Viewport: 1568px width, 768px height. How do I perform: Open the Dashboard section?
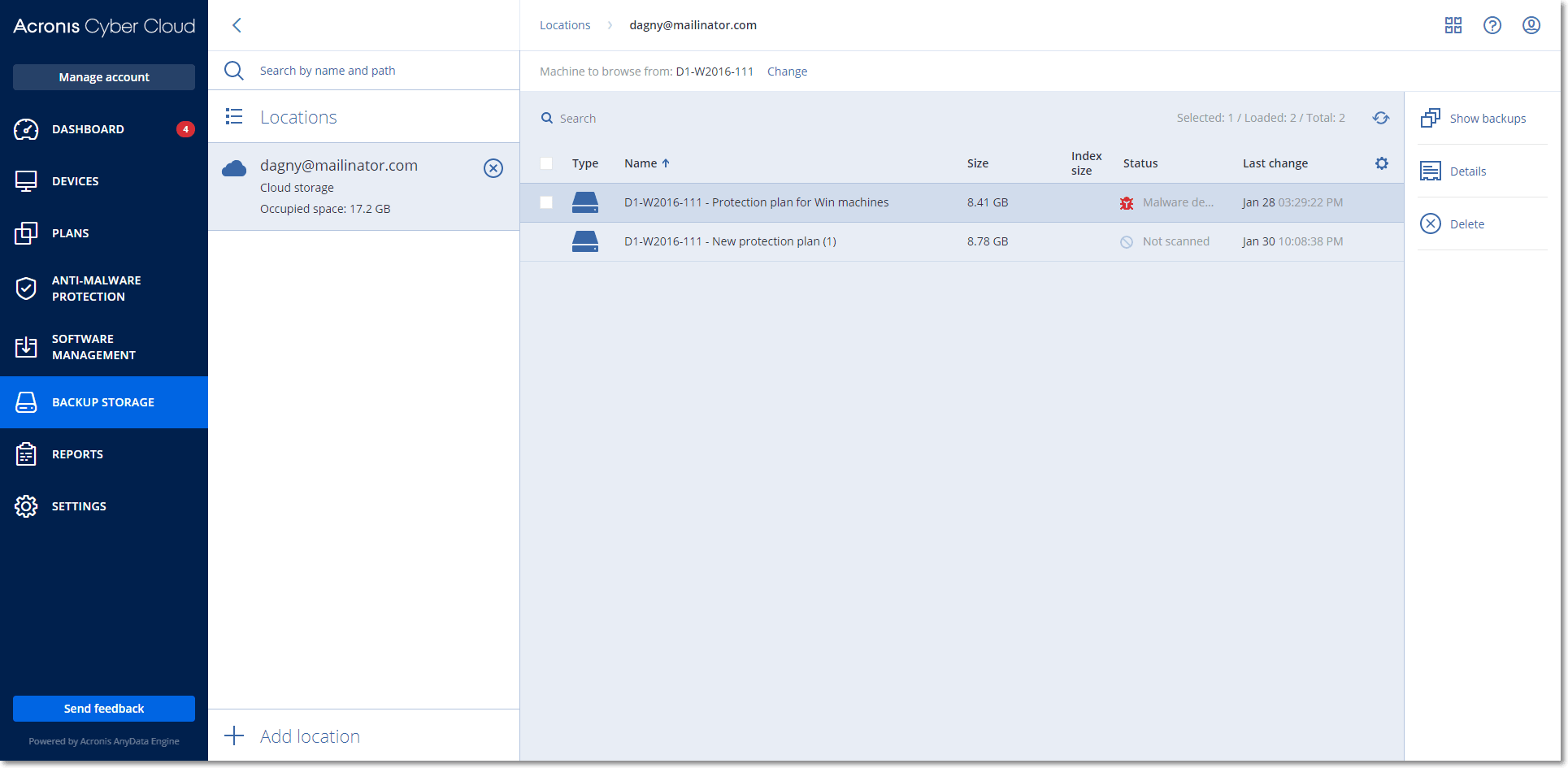pyautogui.click(x=104, y=129)
